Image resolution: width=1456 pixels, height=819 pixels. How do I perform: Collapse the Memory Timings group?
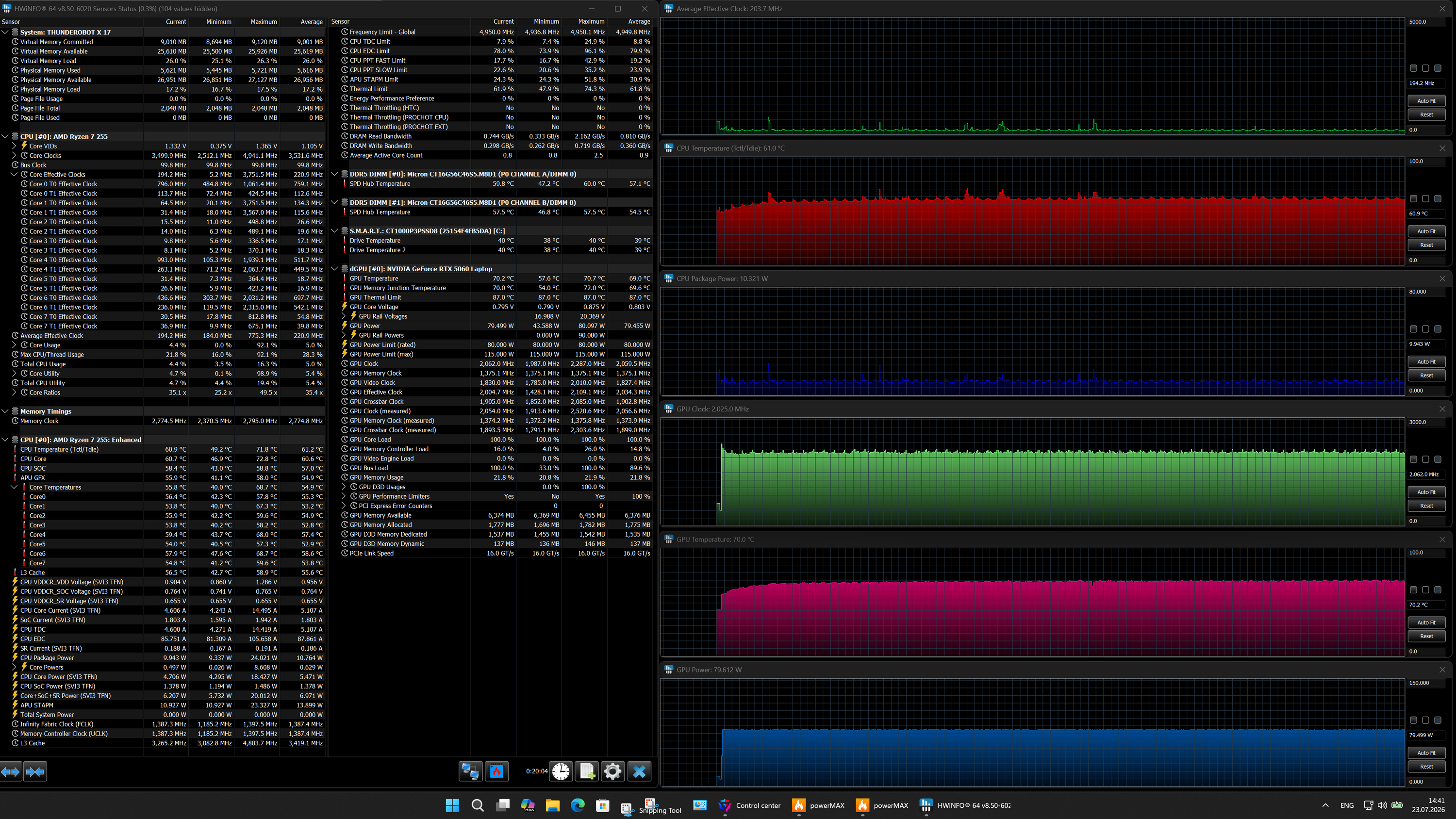5,411
